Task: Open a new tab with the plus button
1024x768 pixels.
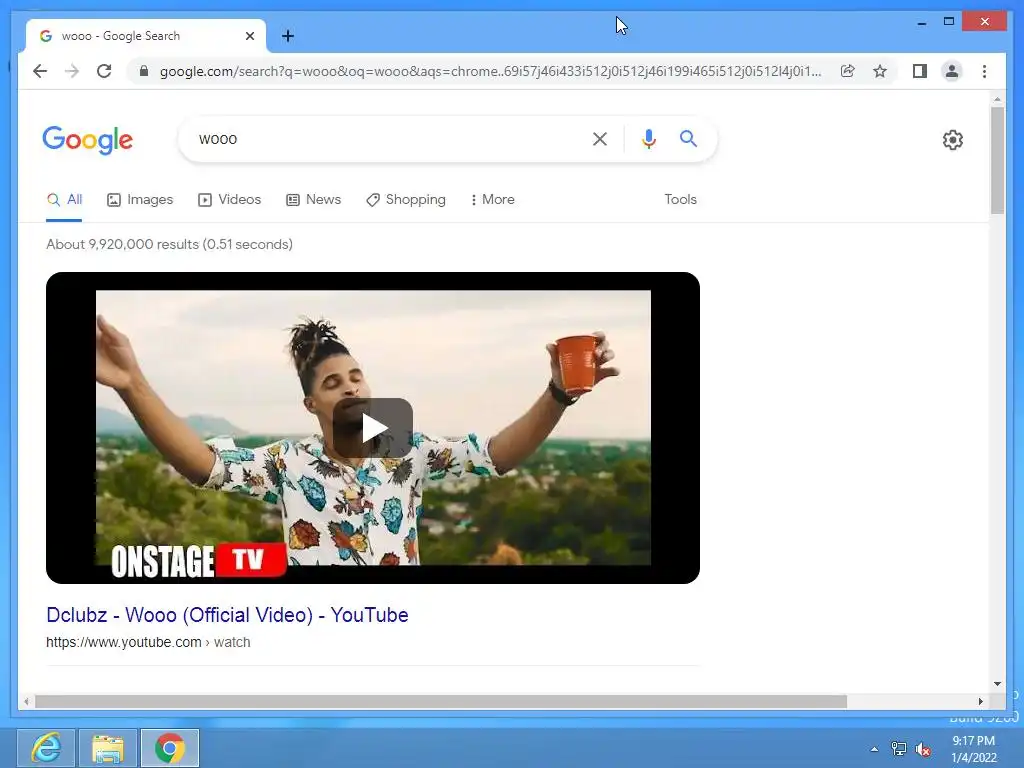Action: [288, 36]
